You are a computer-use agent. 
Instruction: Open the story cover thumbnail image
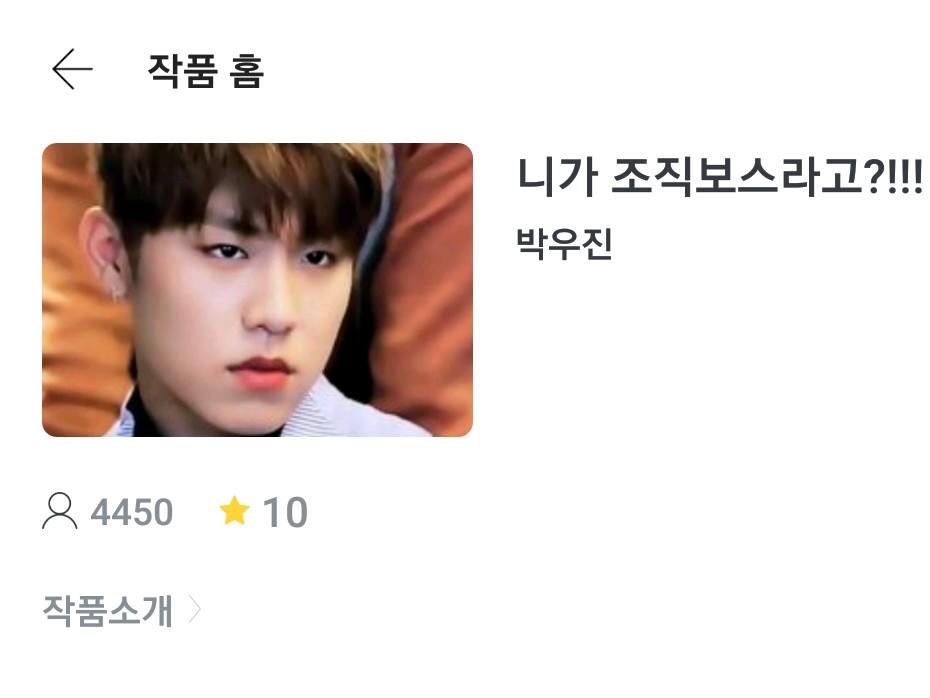(257, 290)
